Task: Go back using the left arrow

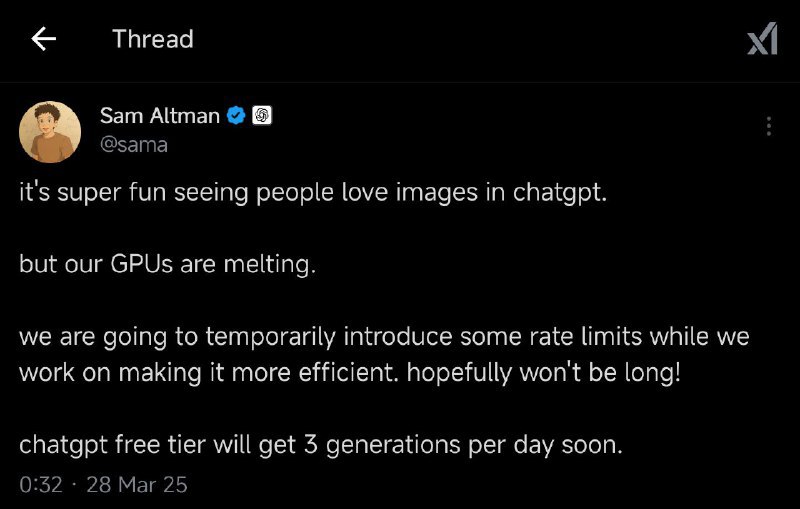Action: click(x=43, y=39)
